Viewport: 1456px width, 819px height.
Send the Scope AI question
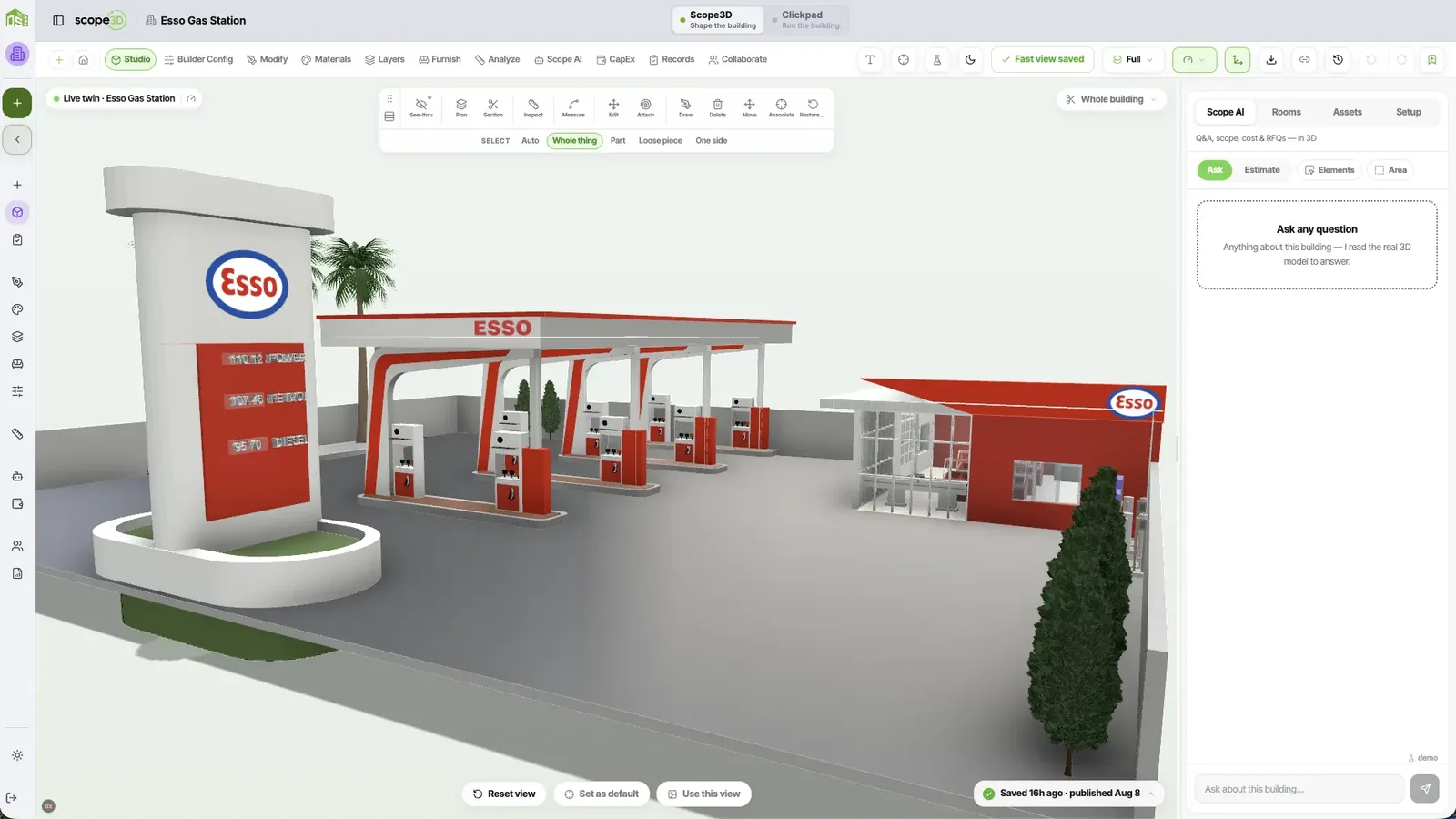tap(1425, 789)
